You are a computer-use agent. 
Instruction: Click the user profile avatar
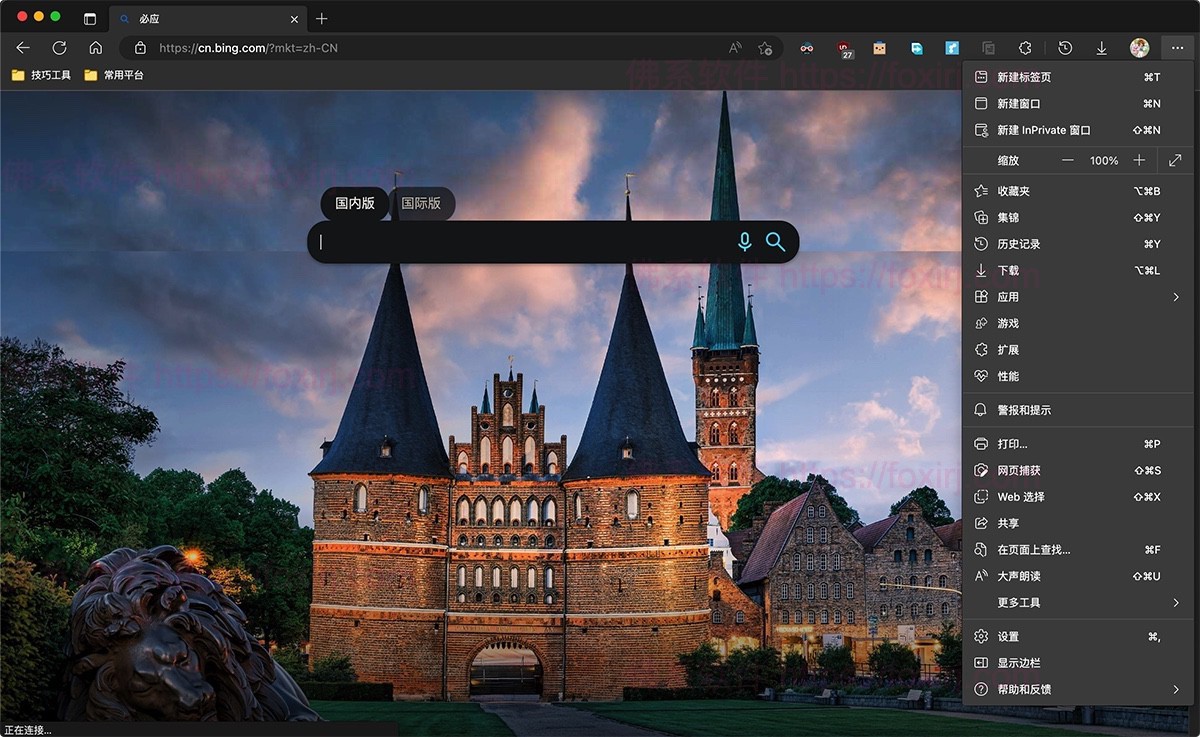click(x=1139, y=48)
